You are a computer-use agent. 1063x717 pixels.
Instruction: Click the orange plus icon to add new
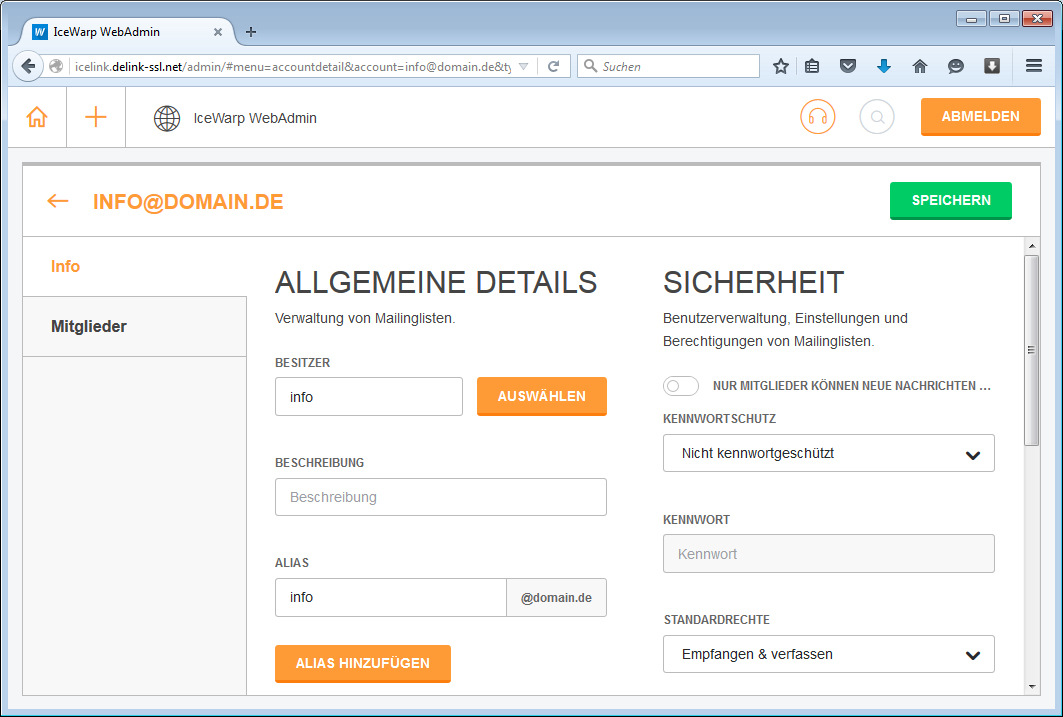pyautogui.click(x=96, y=117)
